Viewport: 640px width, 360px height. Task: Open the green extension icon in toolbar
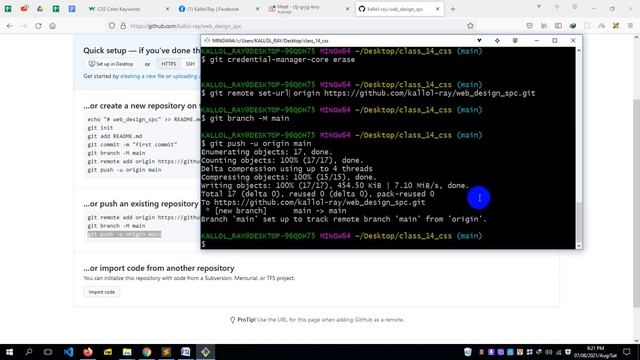[573, 26]
